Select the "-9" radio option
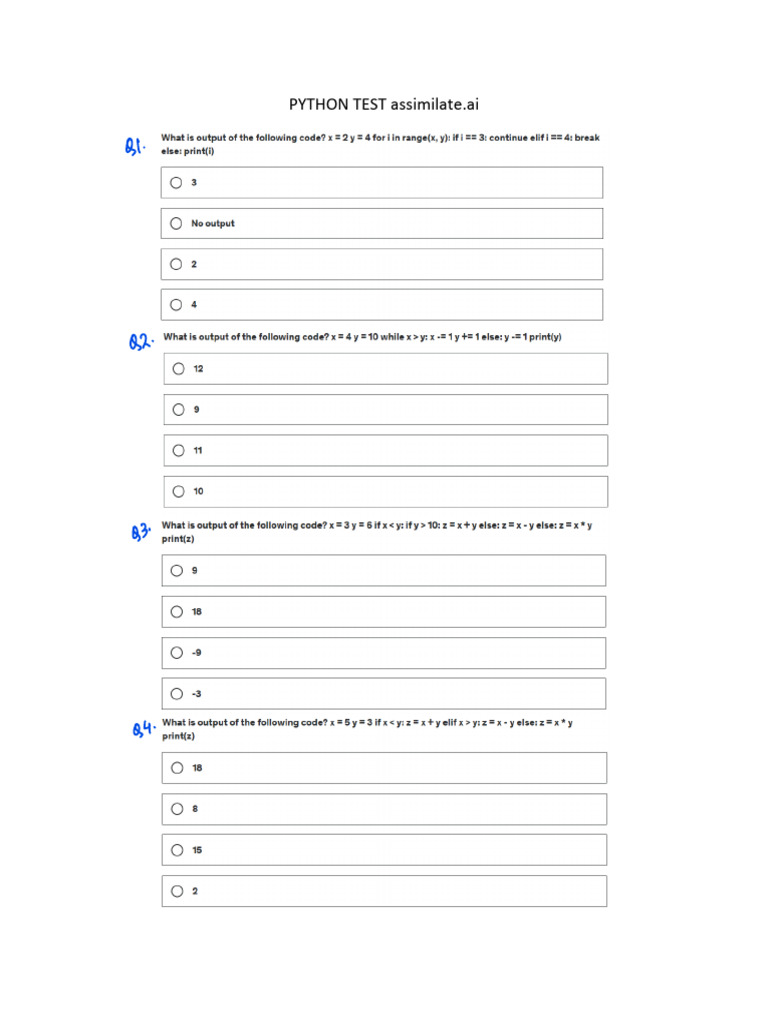 point(177,653)
